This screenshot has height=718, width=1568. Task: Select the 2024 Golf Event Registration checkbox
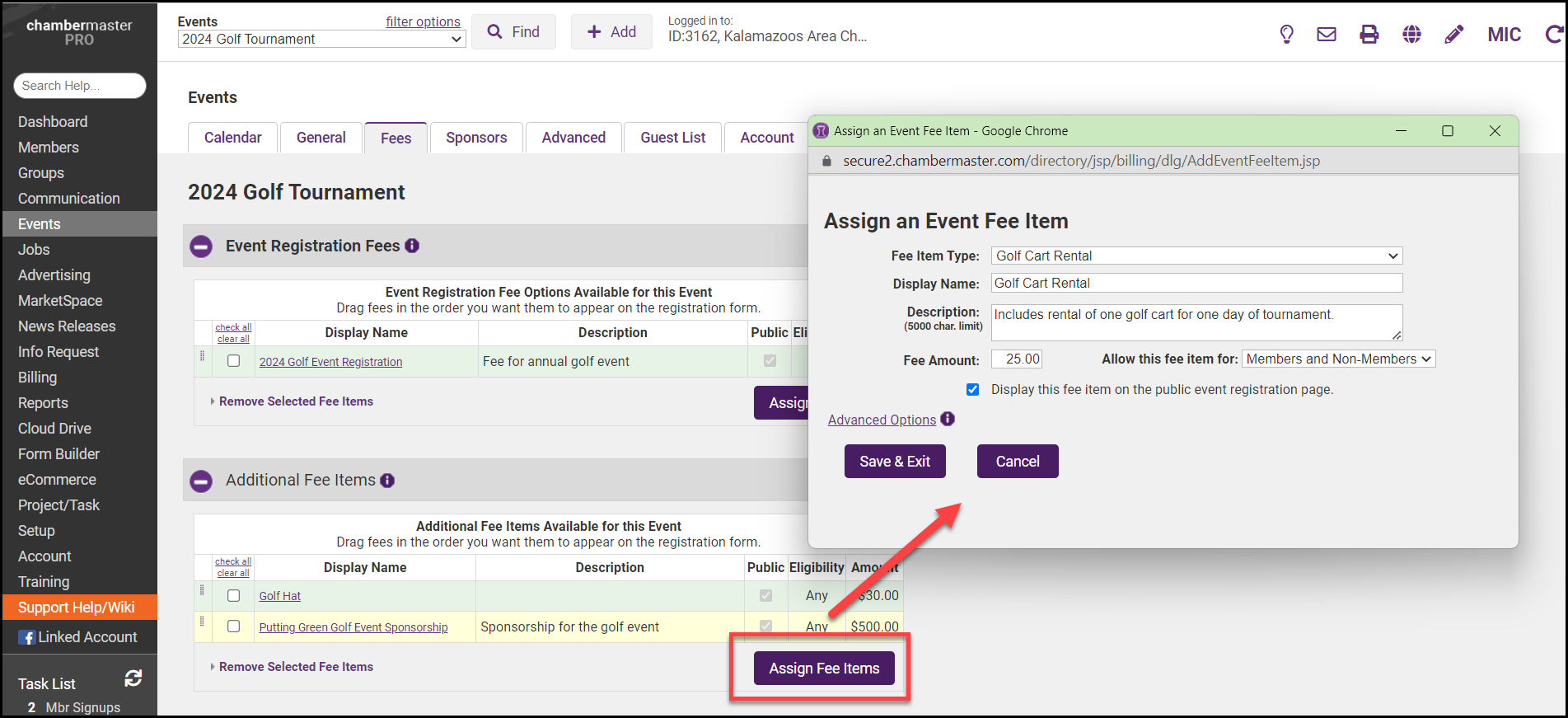tap(234, 361)
